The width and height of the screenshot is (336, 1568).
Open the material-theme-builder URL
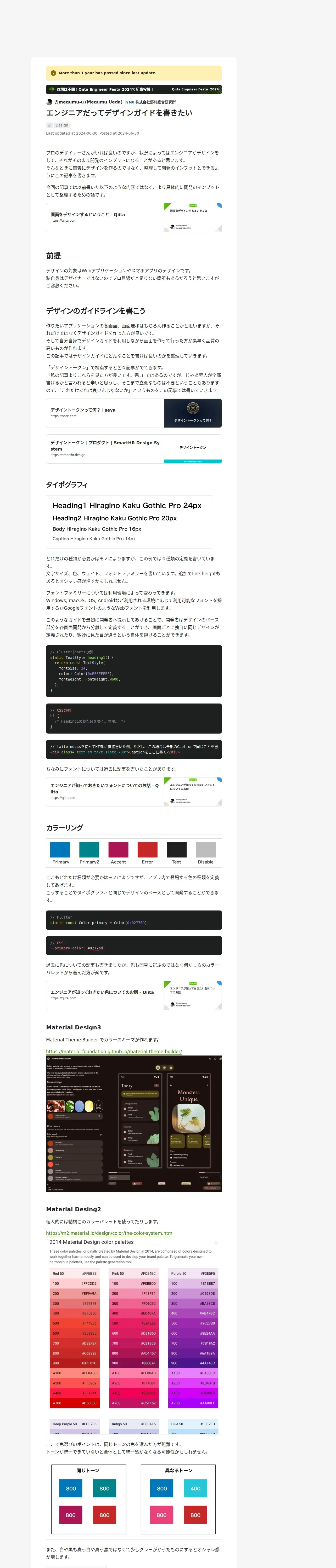coord(114,1051)
